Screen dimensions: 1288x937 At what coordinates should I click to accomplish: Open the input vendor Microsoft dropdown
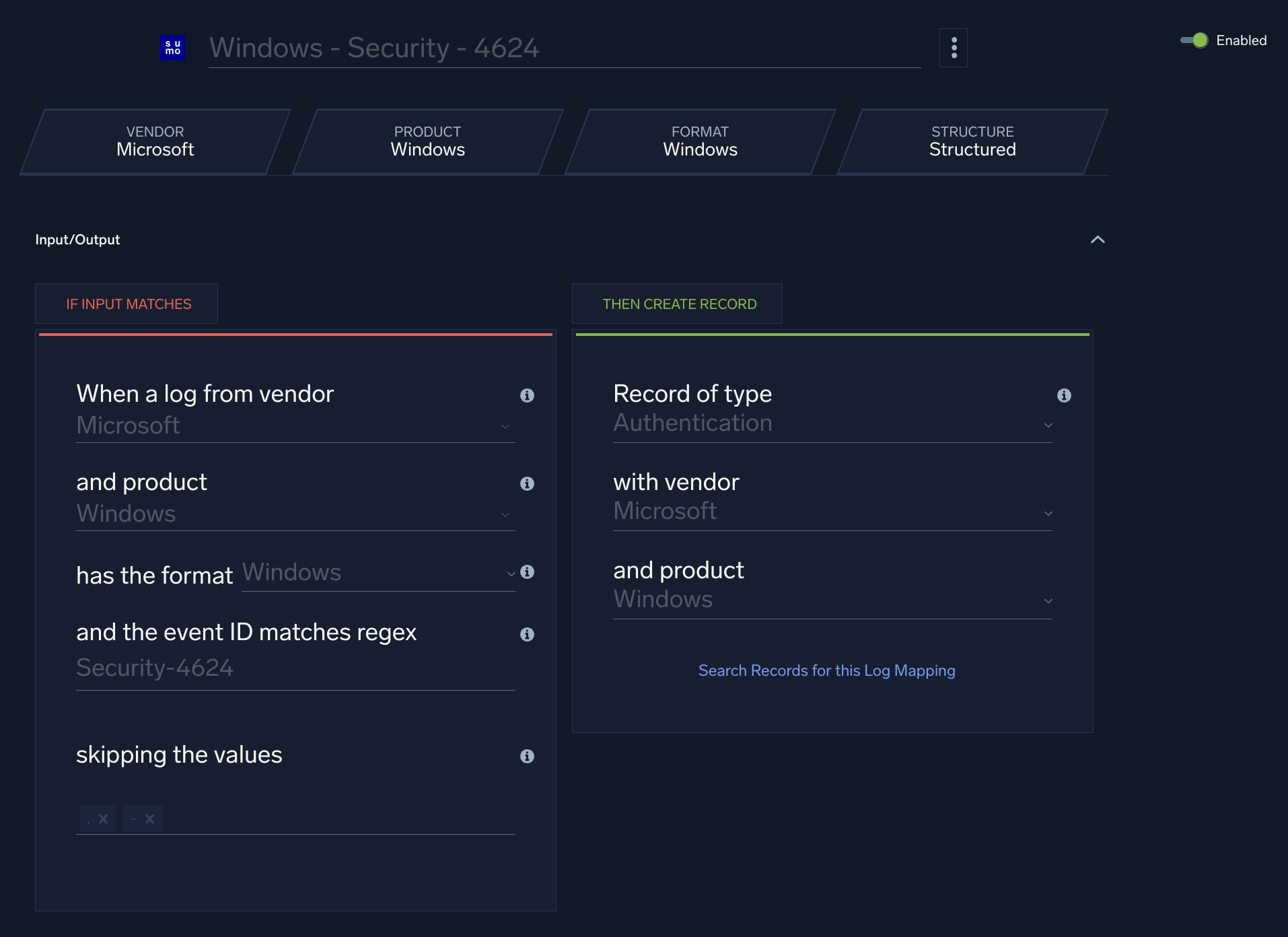pyautogui.click(x=295, y=426)
